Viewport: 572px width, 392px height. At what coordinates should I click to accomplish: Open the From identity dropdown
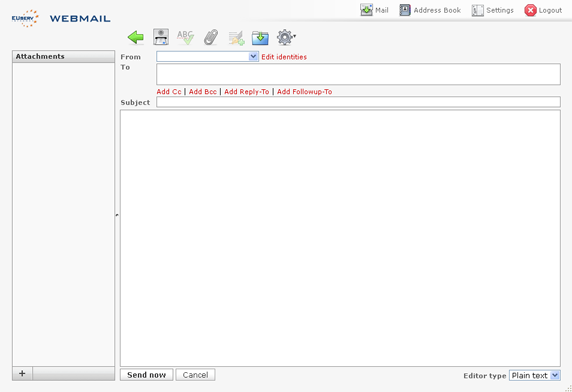(207, 57)
